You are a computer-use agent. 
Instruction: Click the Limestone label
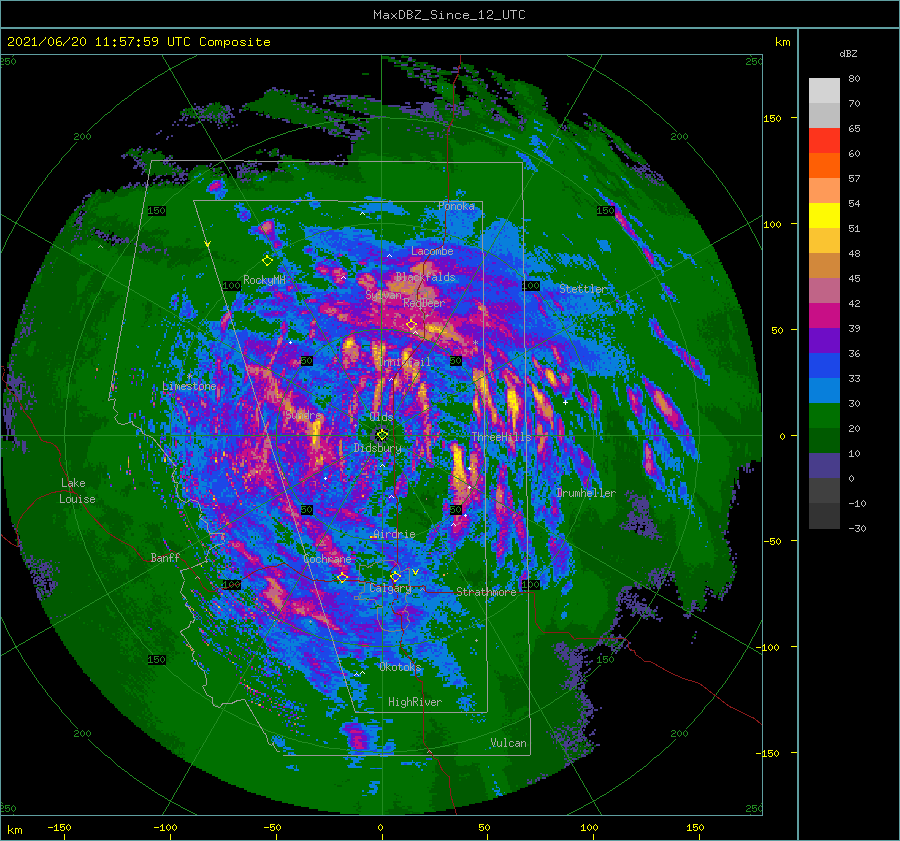189,386
